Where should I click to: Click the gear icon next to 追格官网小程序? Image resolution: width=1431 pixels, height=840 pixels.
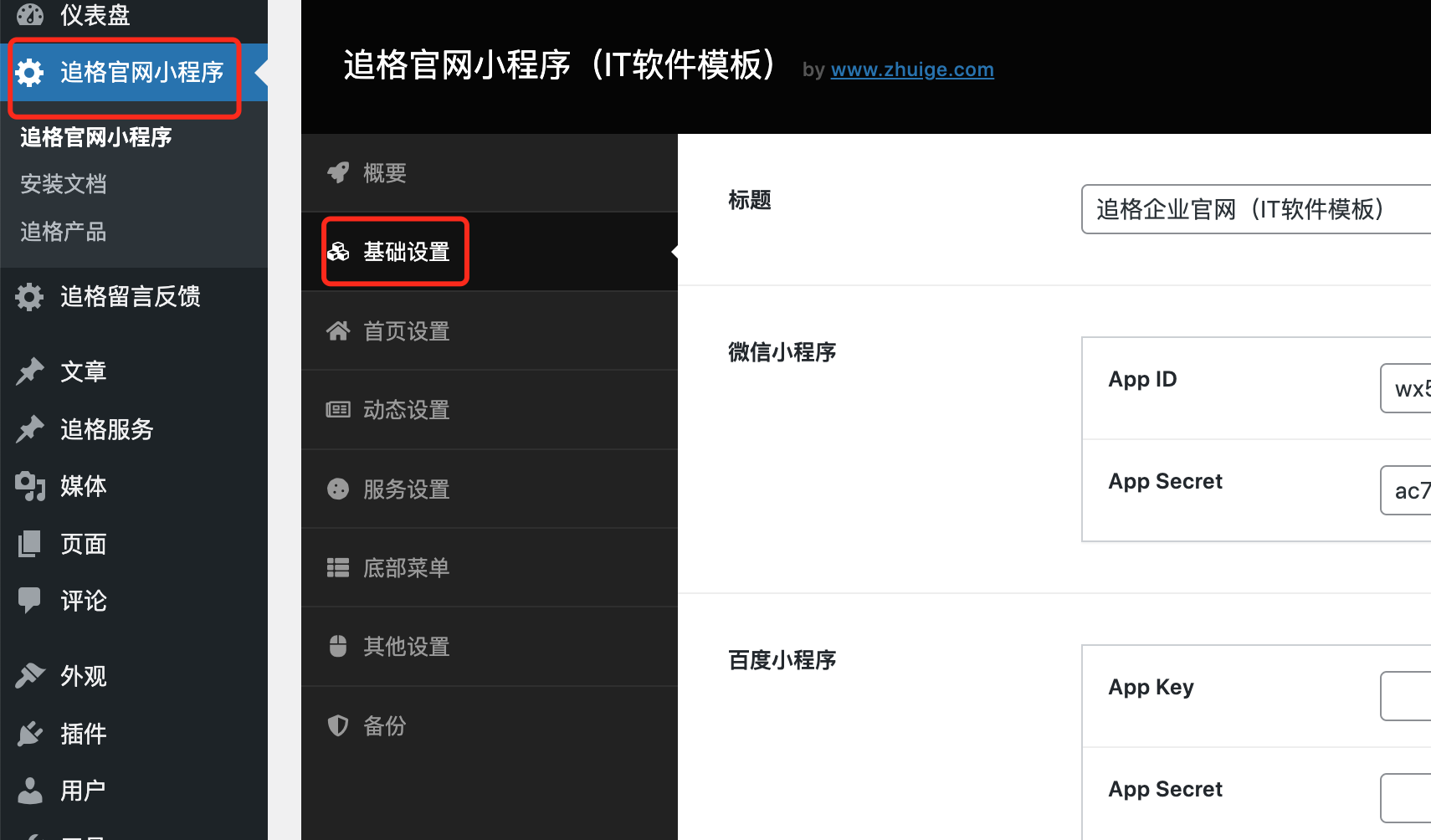(x=29, y=73)
